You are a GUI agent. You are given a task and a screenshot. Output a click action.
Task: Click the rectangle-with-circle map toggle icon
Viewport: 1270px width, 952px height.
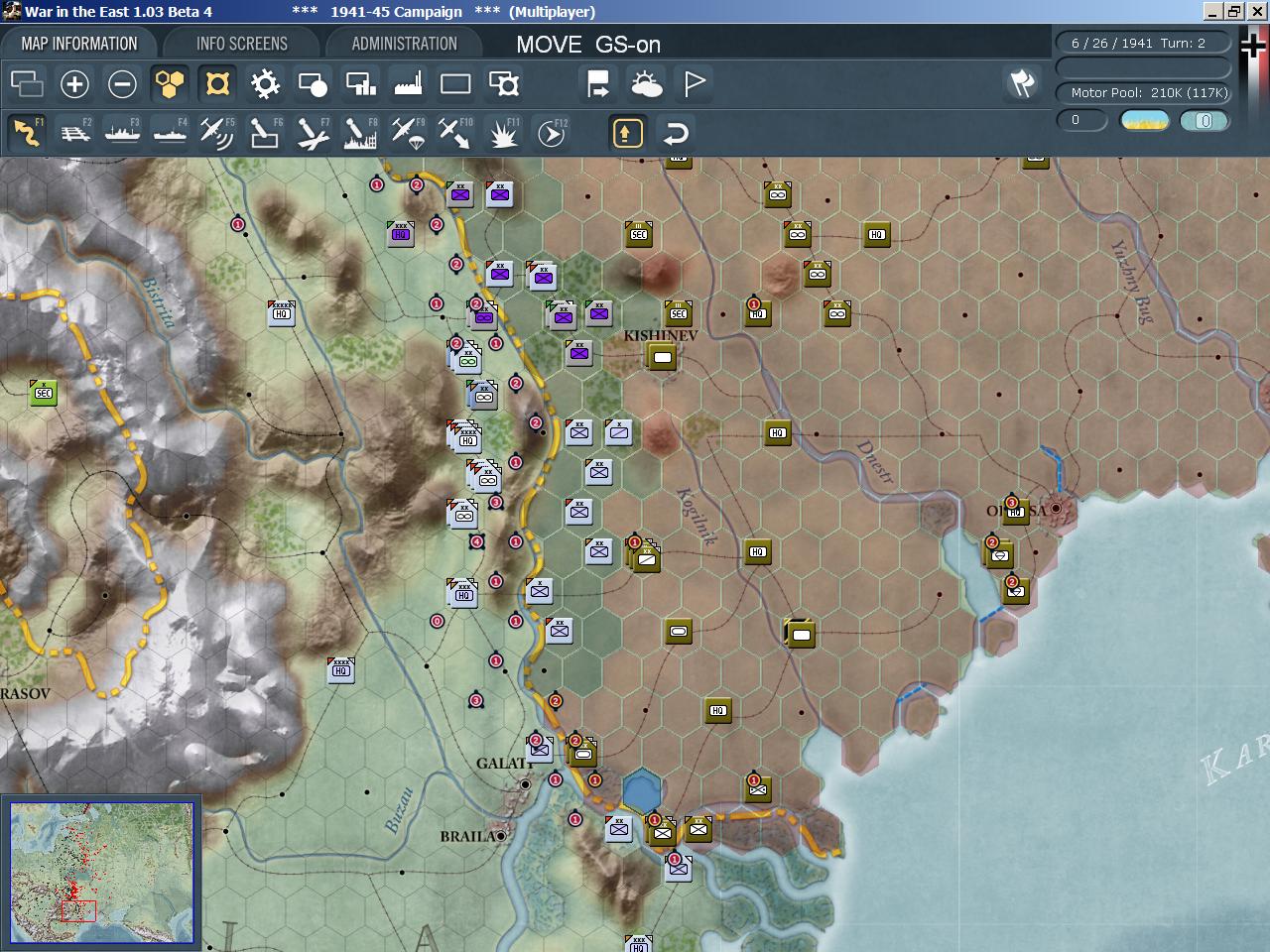313,84
